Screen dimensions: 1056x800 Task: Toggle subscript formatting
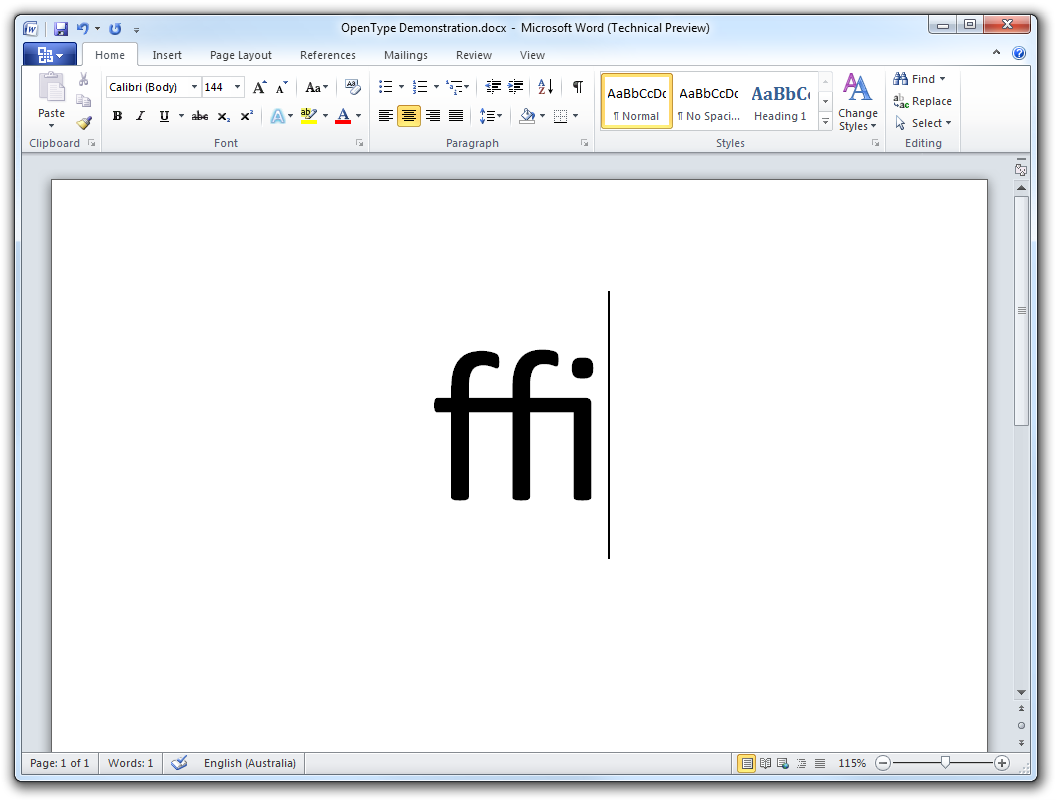coord(223,116)
